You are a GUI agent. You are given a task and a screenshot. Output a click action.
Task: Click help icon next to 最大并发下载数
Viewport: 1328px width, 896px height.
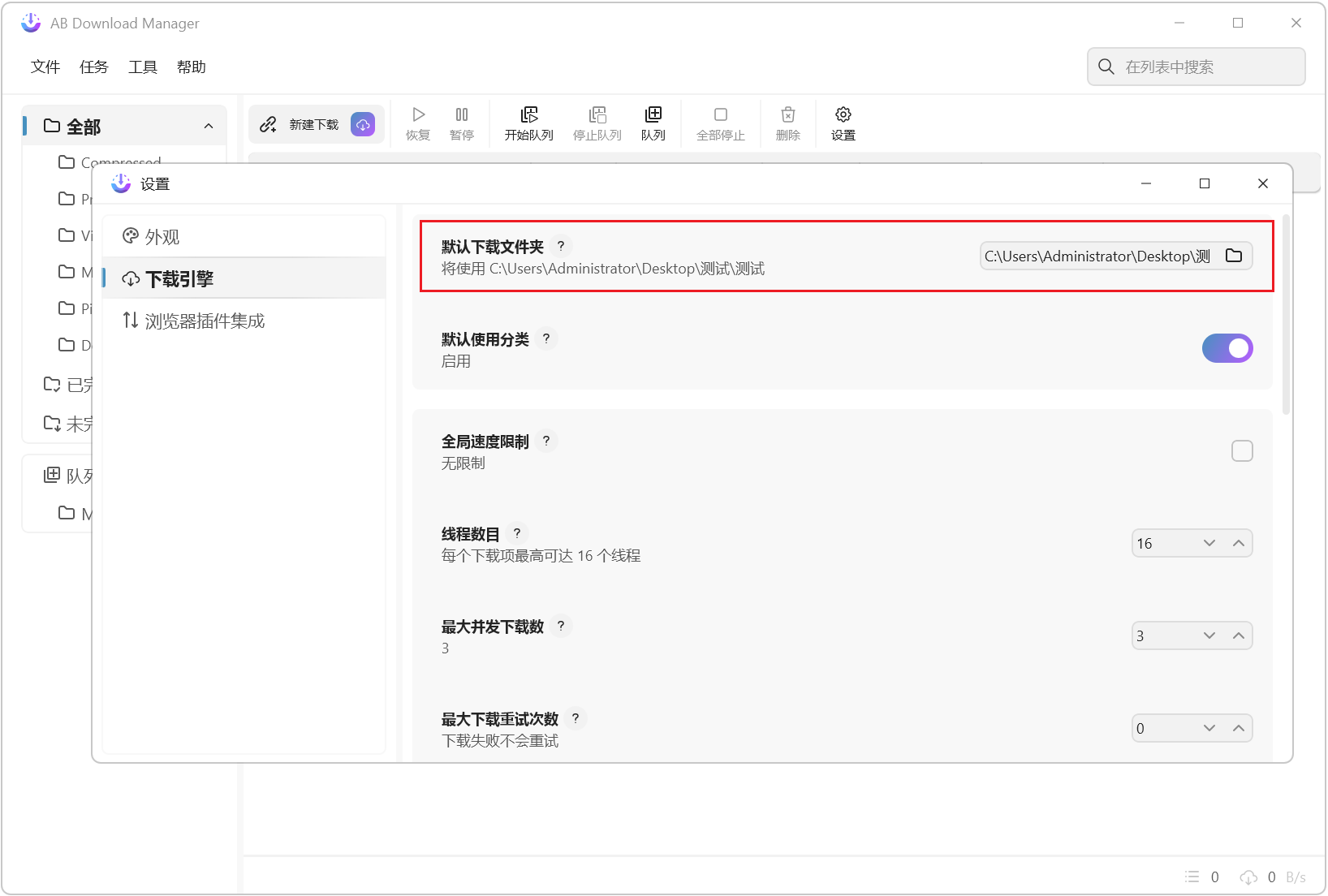pos(561,626)
